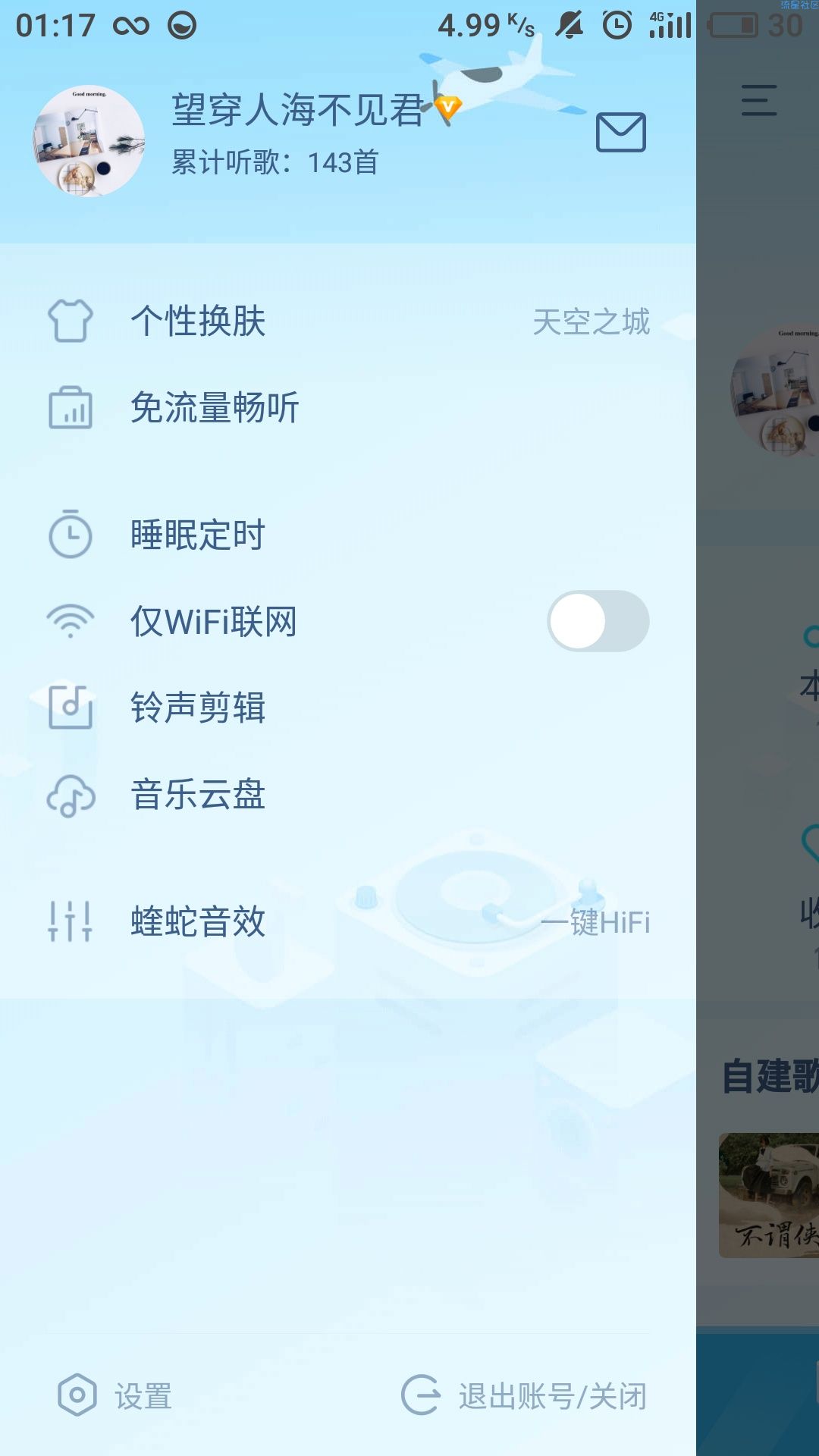Tap the 一键HiFi label
The image size is (819, 1456).
click(596, 922)
